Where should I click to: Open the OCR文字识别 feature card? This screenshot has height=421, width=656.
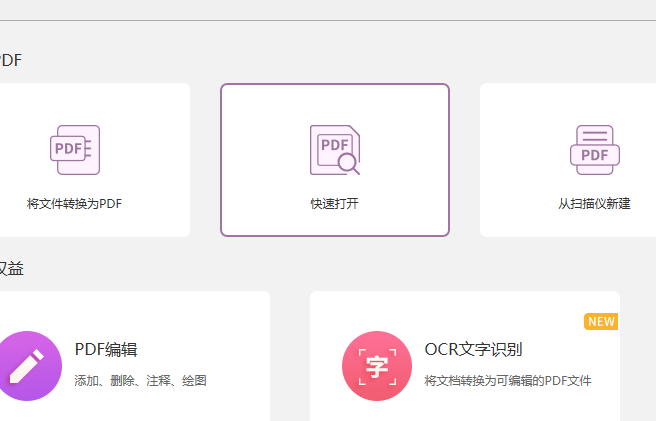pos(465,356)
